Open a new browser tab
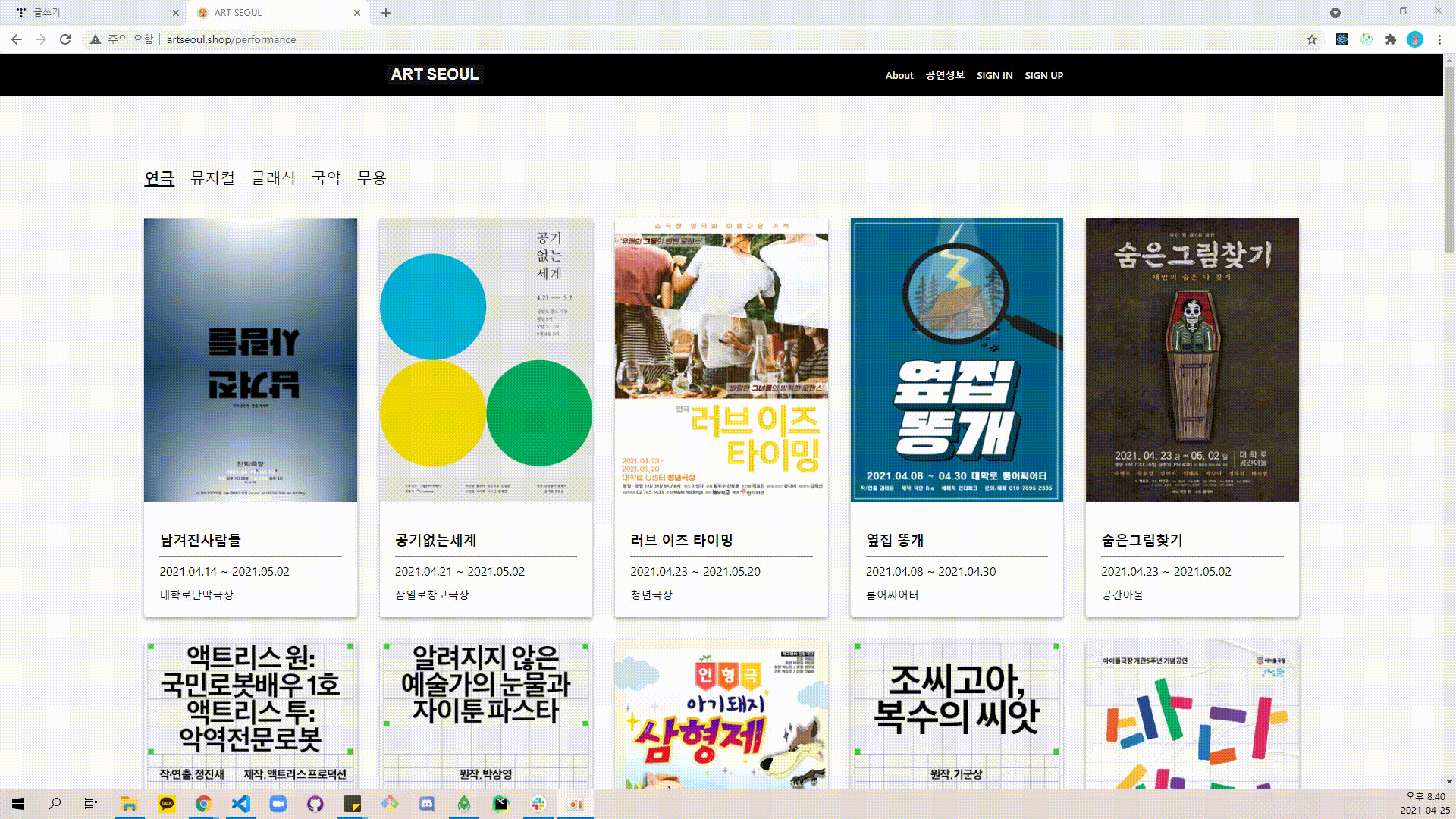The width and height of the screenshot is (1456, 819). [x=386, y=12]
